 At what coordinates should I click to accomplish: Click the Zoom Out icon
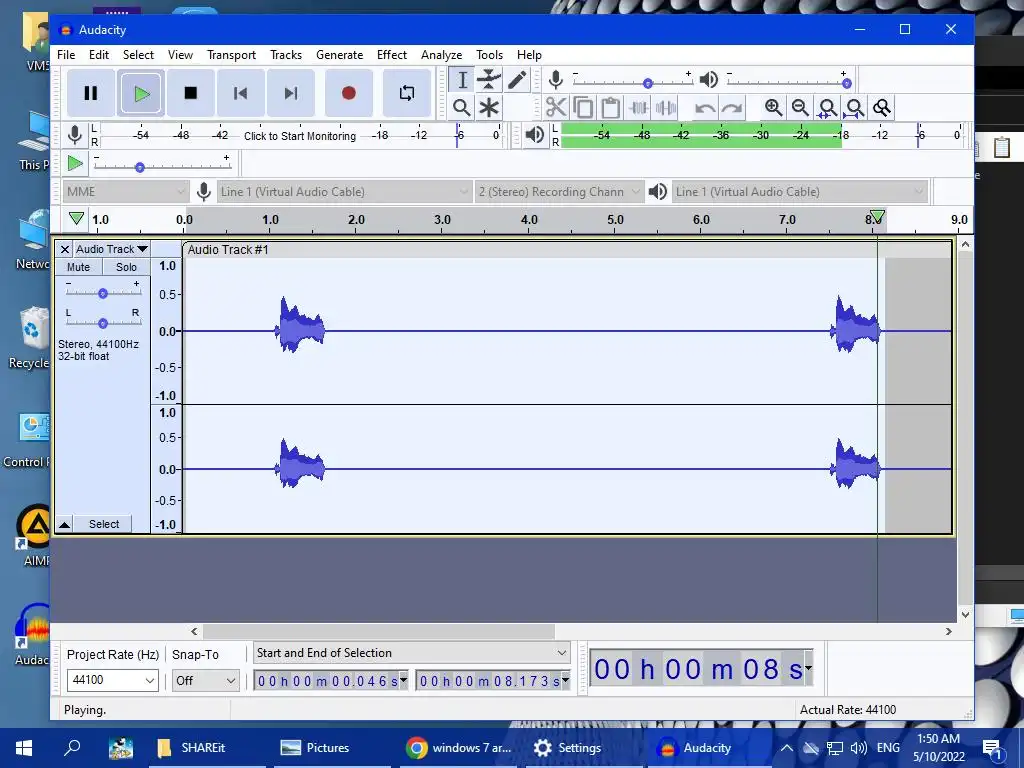click(x=800, y=107)
